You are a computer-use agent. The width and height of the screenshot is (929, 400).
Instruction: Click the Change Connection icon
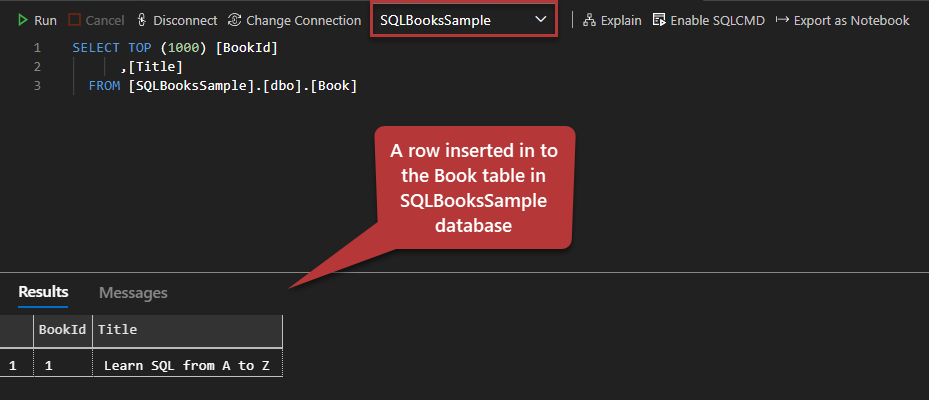234,20
